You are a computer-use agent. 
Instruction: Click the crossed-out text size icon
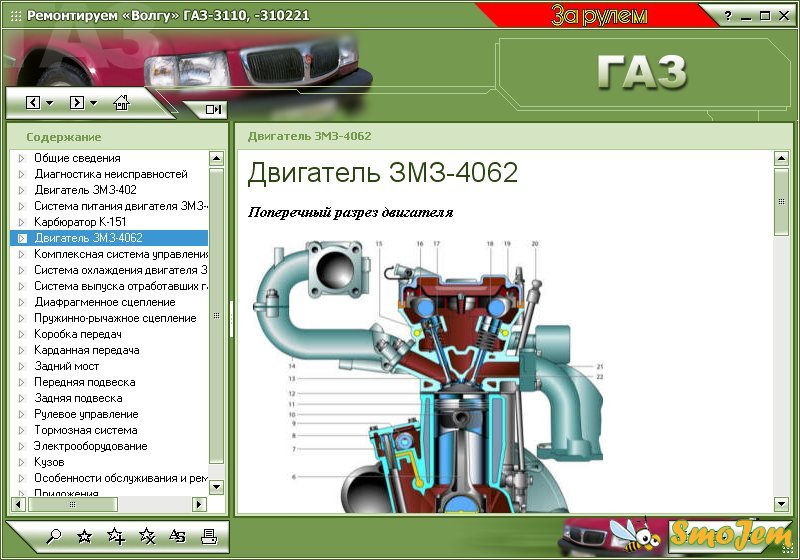coord(178,537)
